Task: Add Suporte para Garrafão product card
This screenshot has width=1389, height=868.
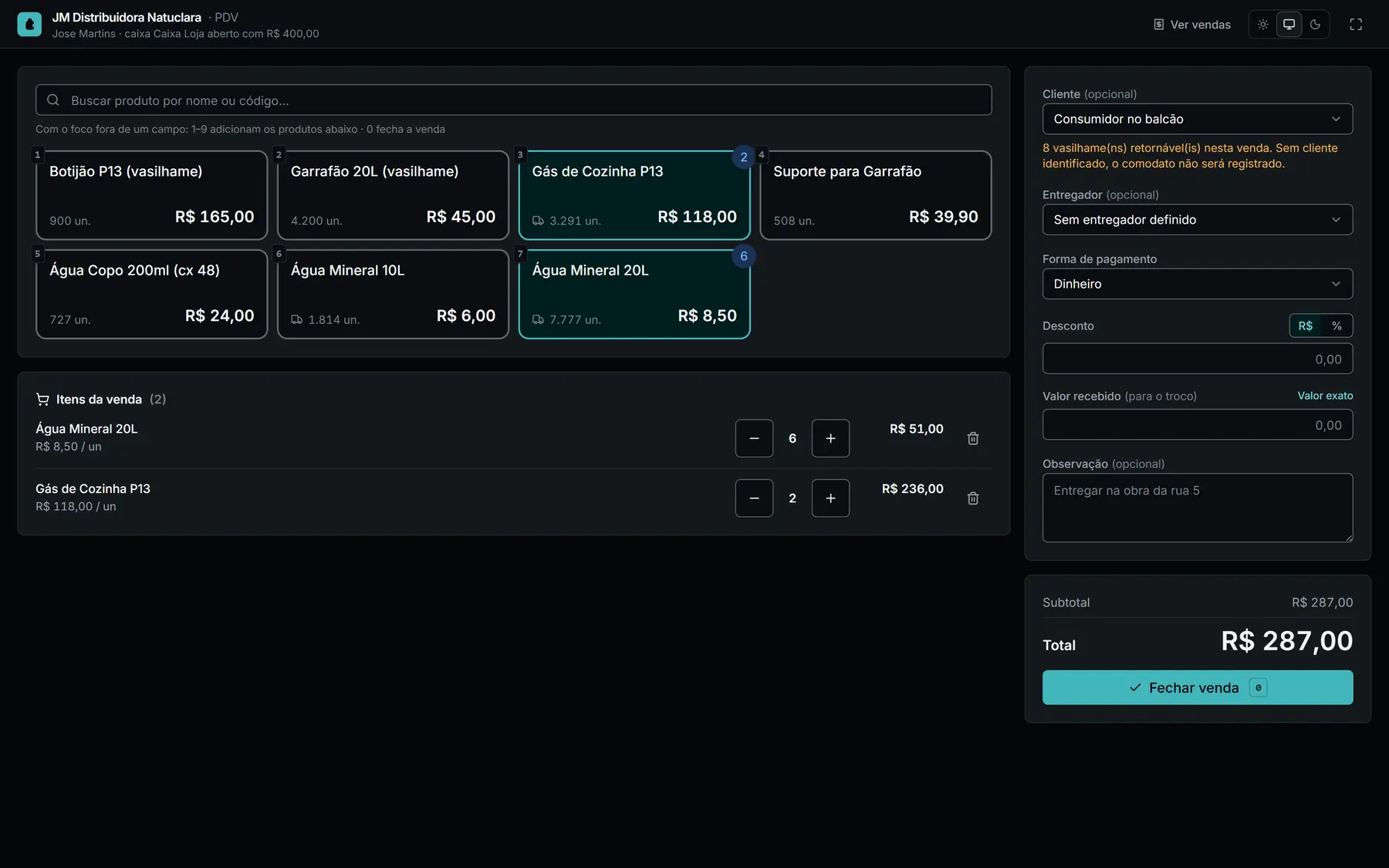Action: [876, 195]
